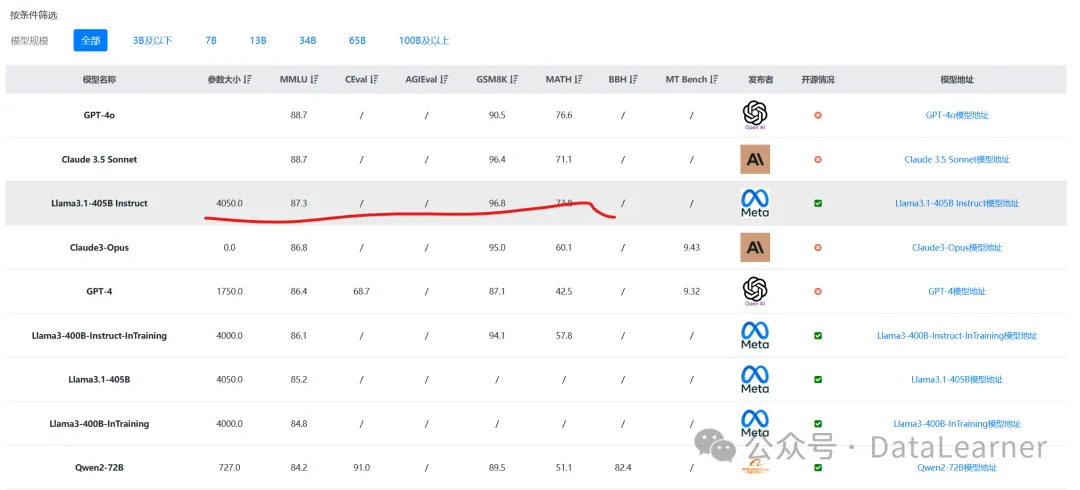This screenshot has width=1080, height=490.
Task: Click GPT-4o MATH score 76.6
Action: pyautogui.click(x=563, y=115)
